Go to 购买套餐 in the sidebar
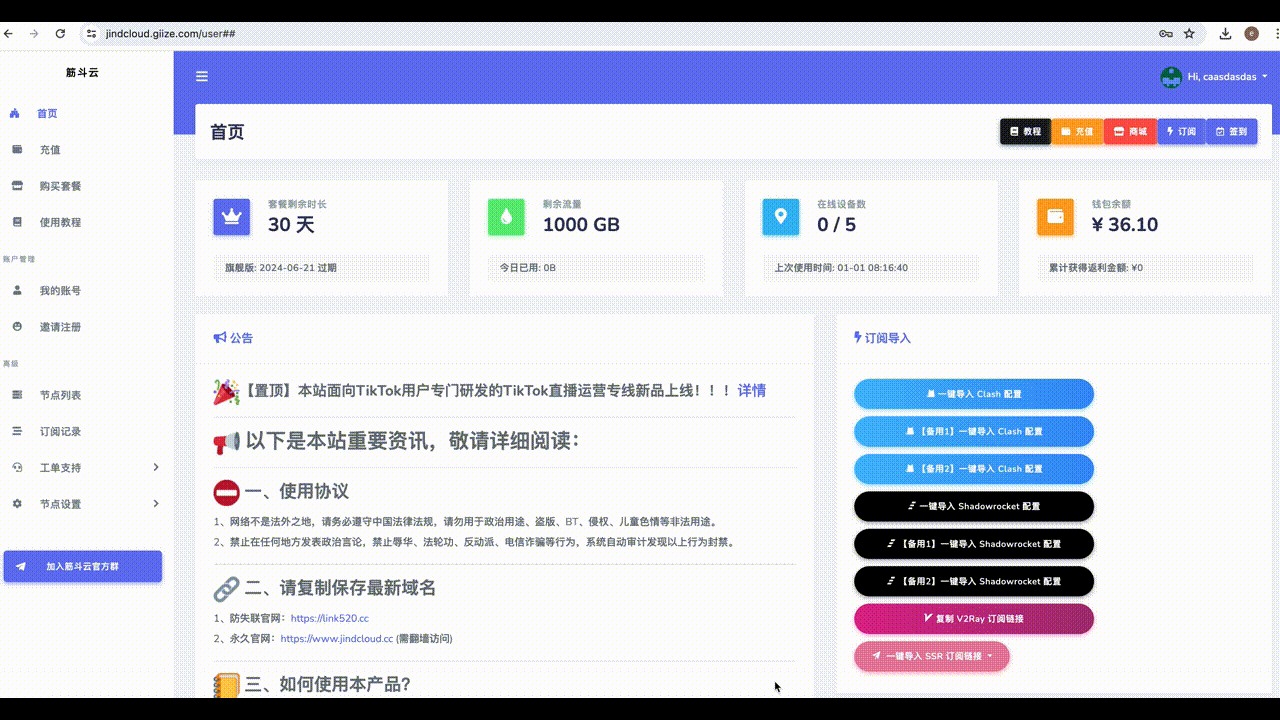Viewport: 1280px width, 720px height. (x=60, y=186)
